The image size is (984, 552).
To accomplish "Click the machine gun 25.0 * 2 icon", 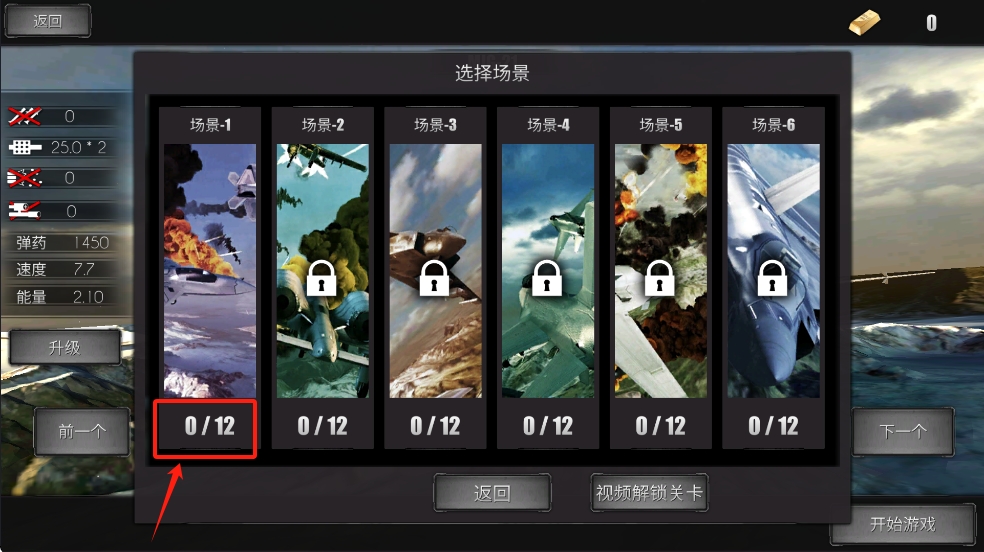I will (x=24, y=147).
